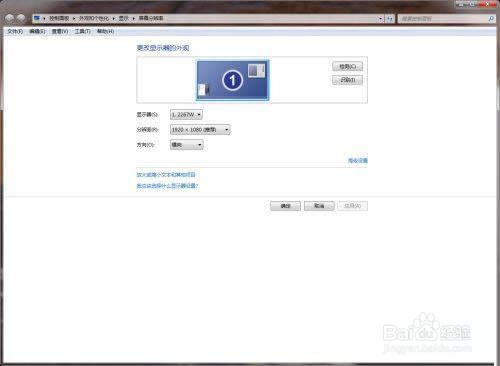The width and height of the screenshot is (500, 366).
Task: Open the 文件(F) menu
Action: [15, 31]
